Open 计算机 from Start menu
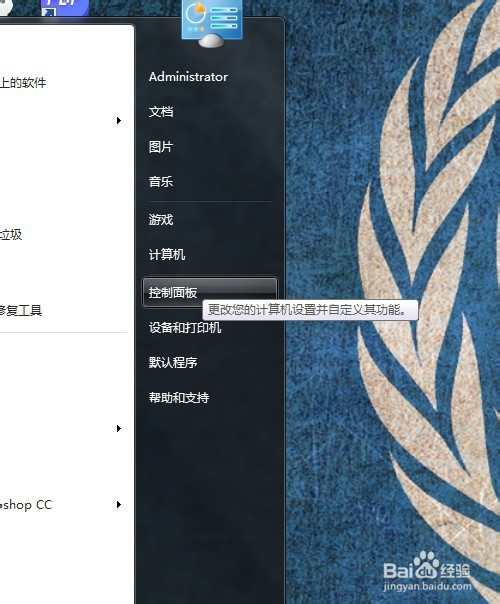Screen dimensions: 500x604 tap(167, 254)
